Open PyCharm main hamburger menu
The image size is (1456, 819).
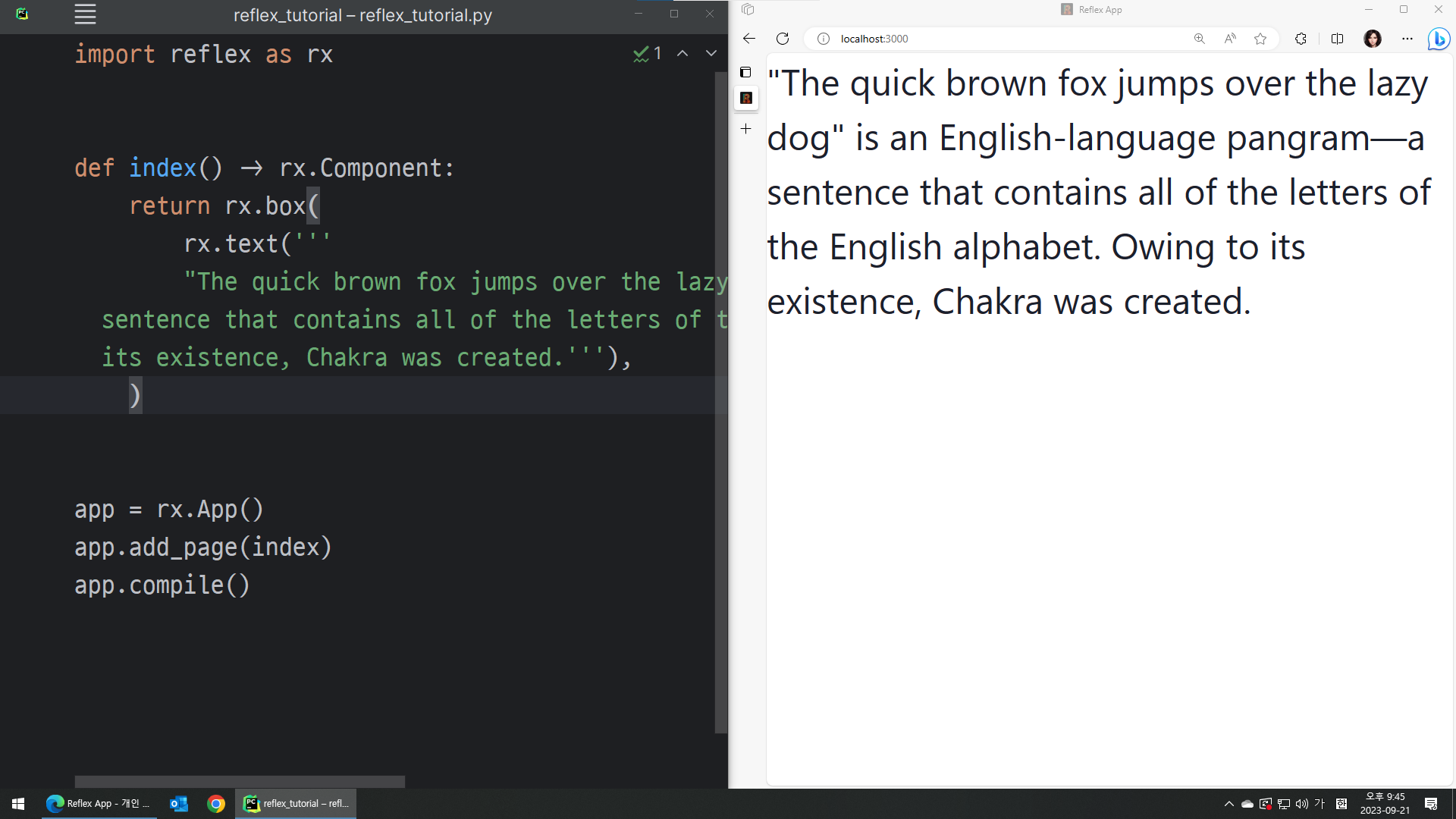85,14
